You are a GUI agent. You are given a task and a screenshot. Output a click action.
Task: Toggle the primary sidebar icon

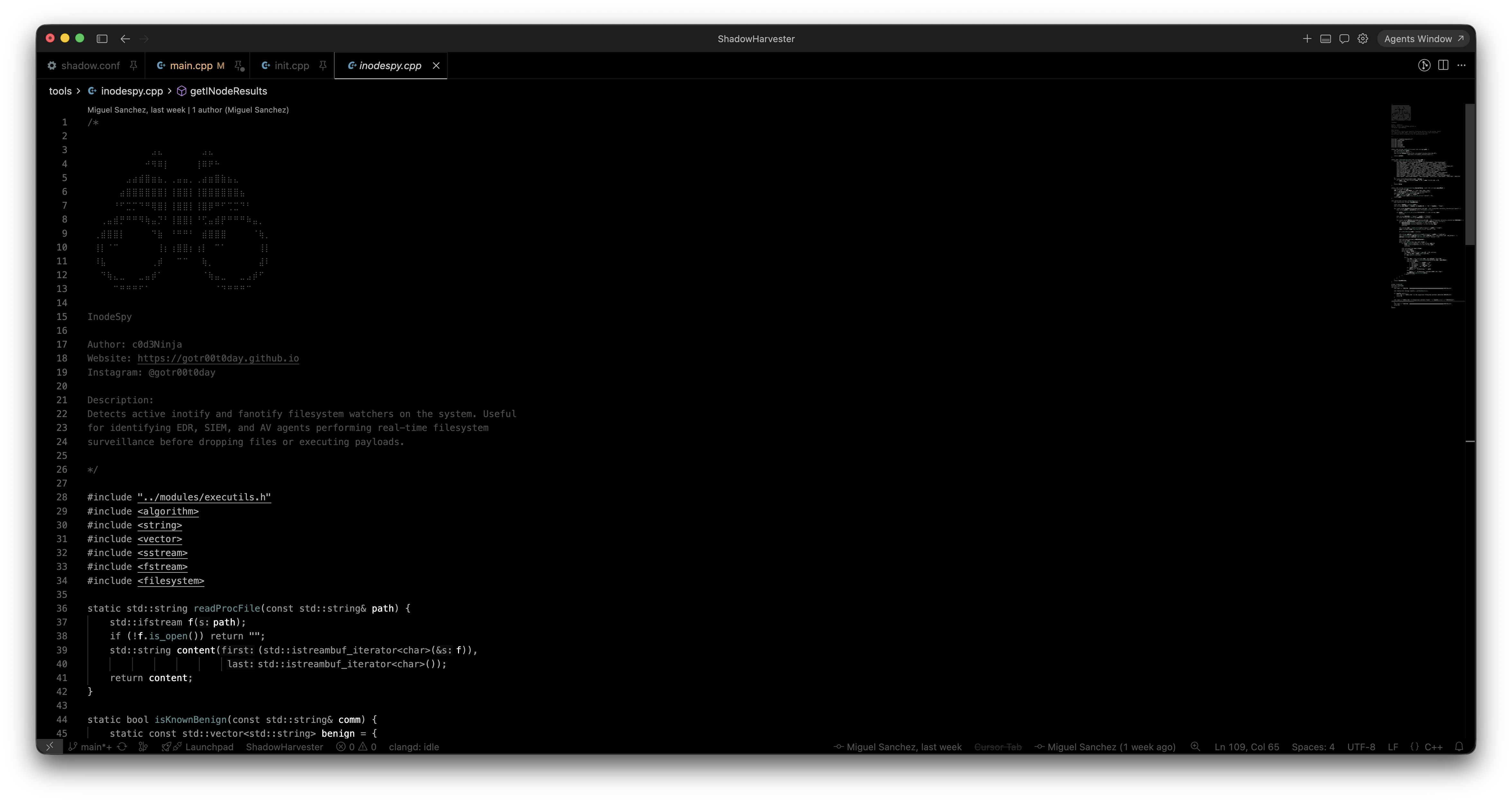102,39
